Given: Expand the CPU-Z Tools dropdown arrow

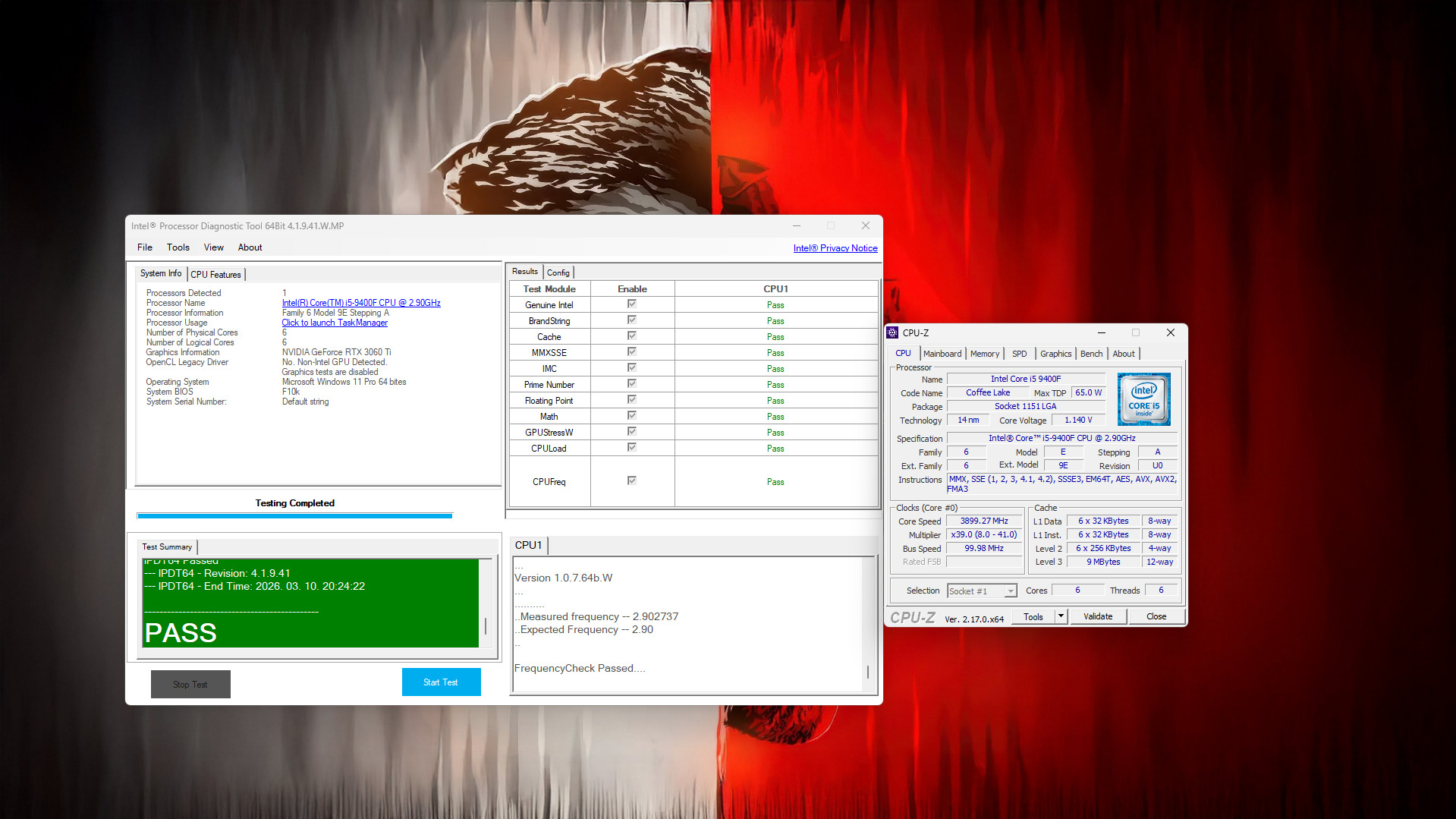Looking at the screenshot, I should click(1061, 616).
